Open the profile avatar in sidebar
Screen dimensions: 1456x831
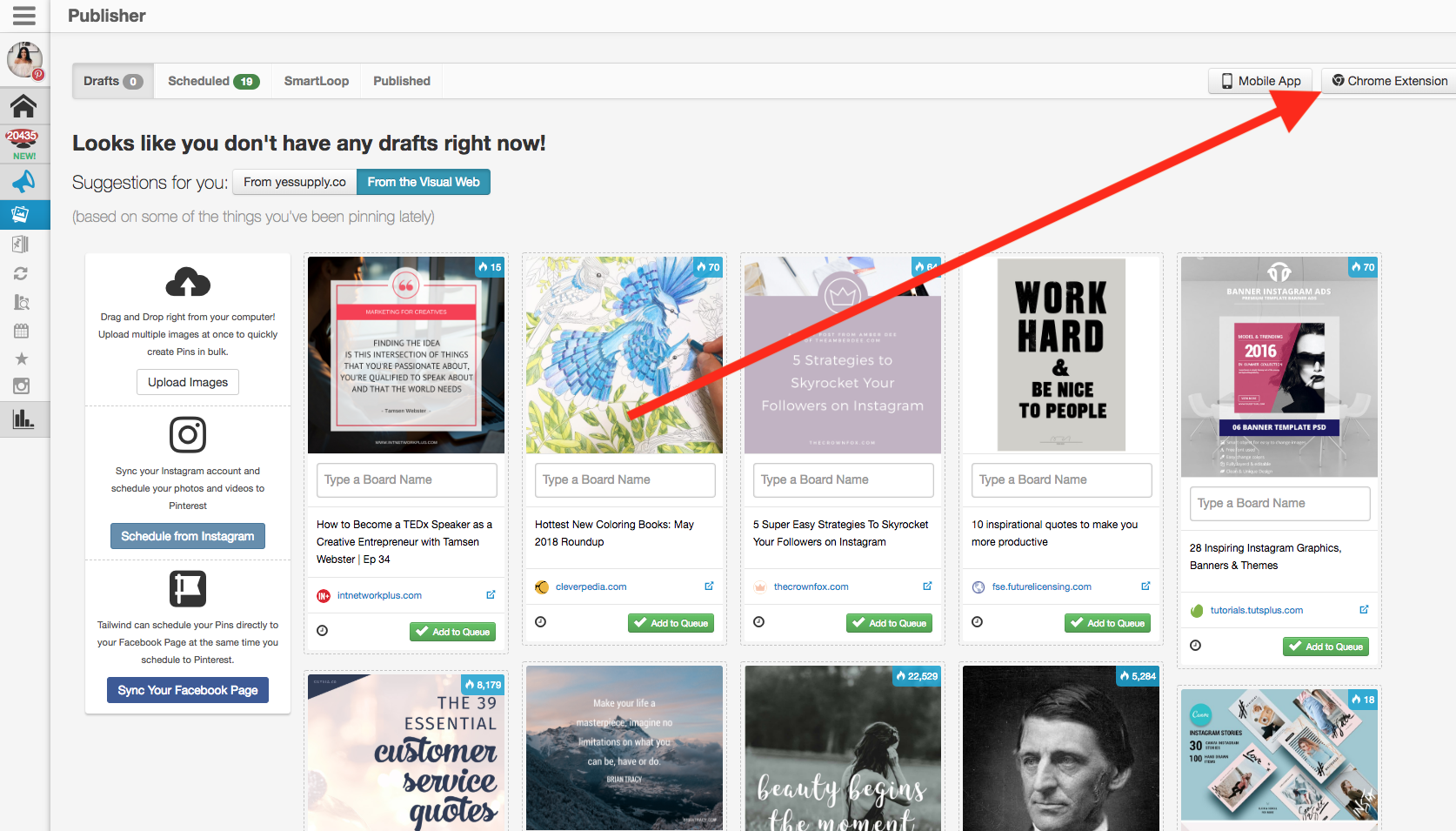[24, 60]
